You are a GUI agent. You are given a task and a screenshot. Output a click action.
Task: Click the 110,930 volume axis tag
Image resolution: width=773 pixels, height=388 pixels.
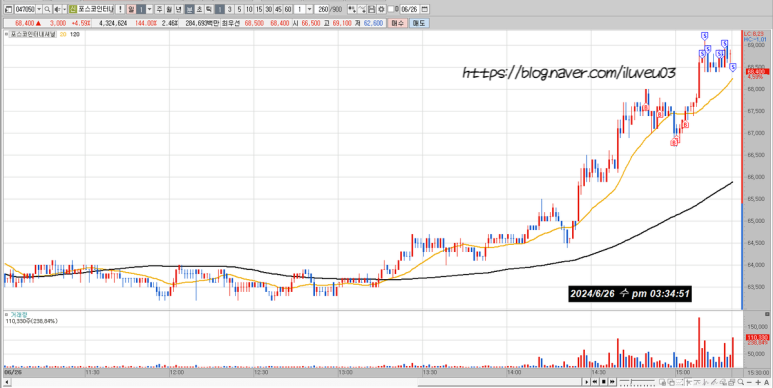(x=757, y=337)
